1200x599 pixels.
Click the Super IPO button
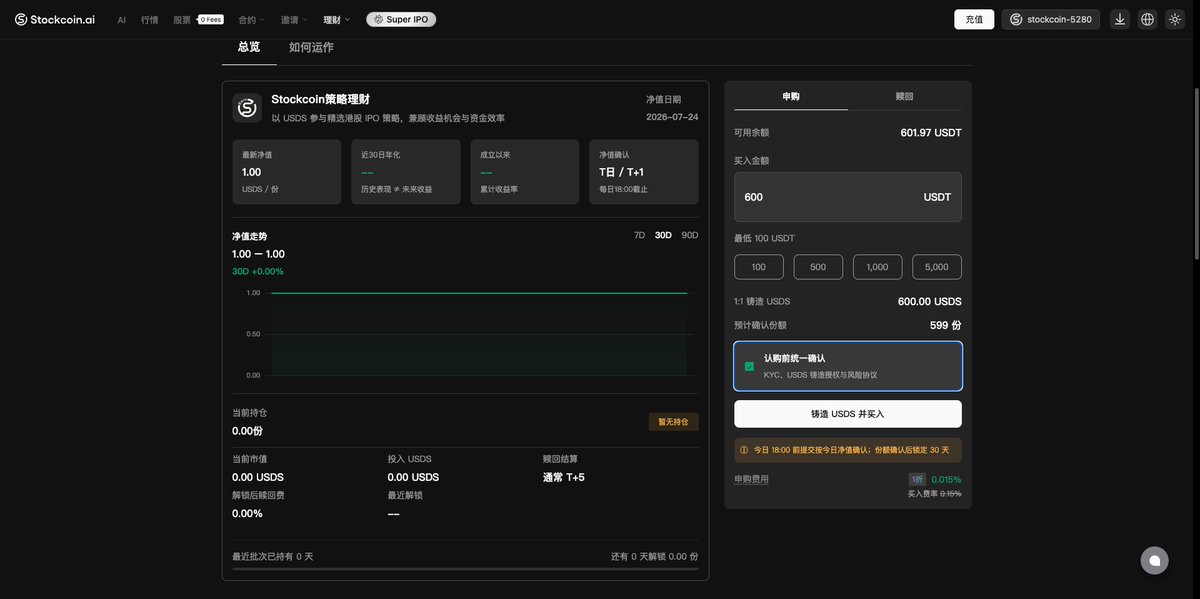pos(401,19)
